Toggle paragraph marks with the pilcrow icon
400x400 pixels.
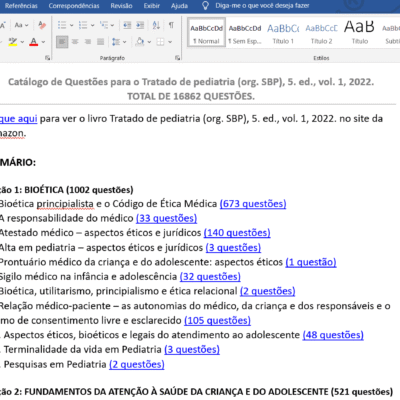171,25
